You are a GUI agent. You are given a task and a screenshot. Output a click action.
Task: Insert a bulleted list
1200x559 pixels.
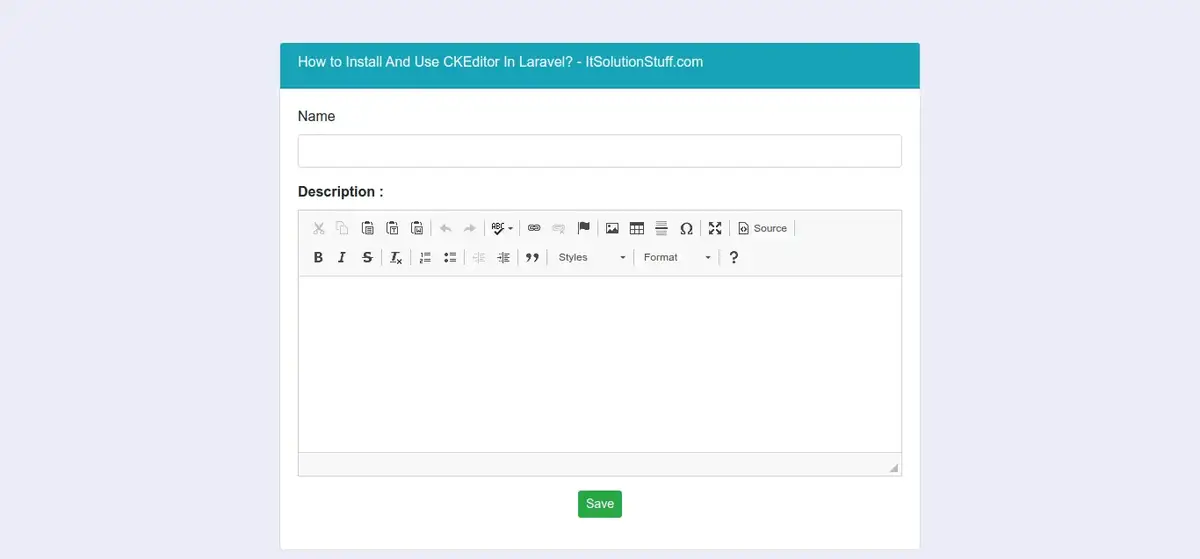450,258
